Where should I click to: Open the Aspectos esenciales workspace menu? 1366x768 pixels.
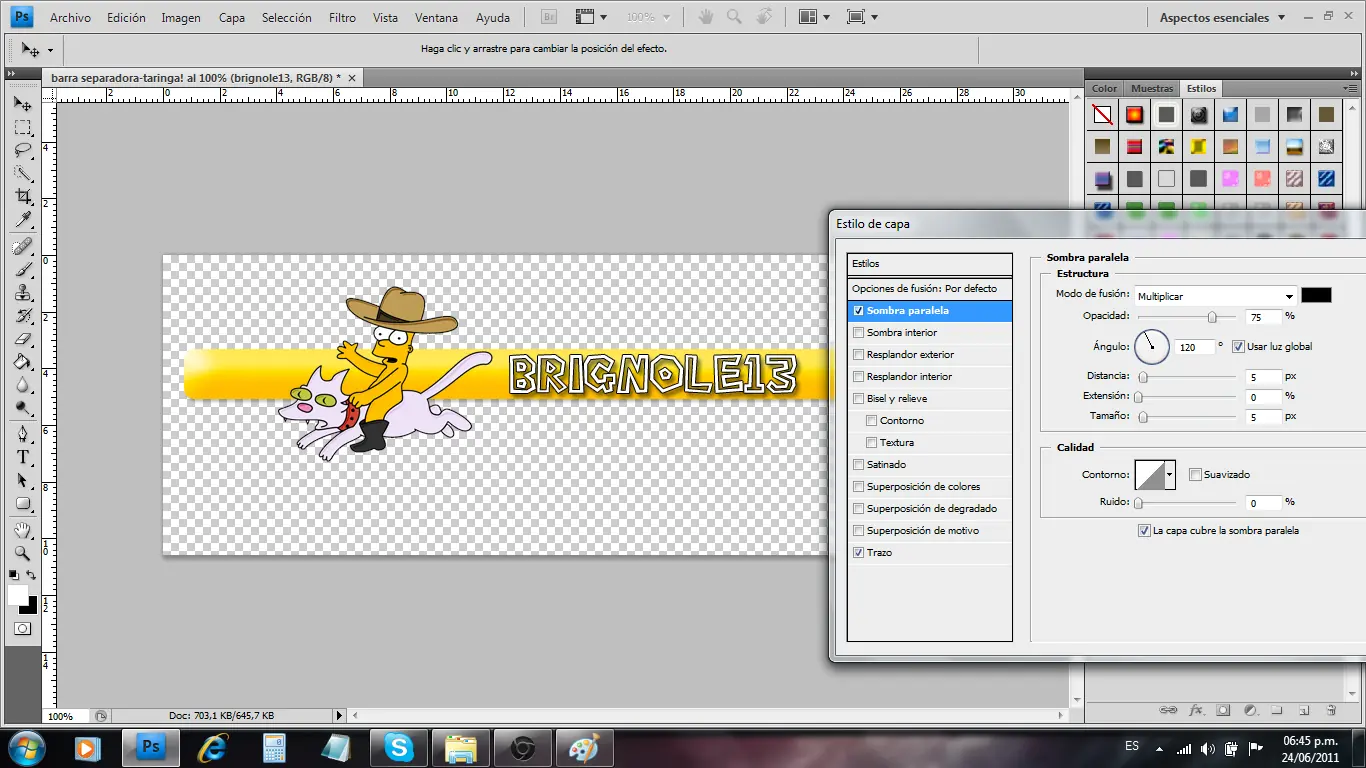click(x=1221, y=17)
